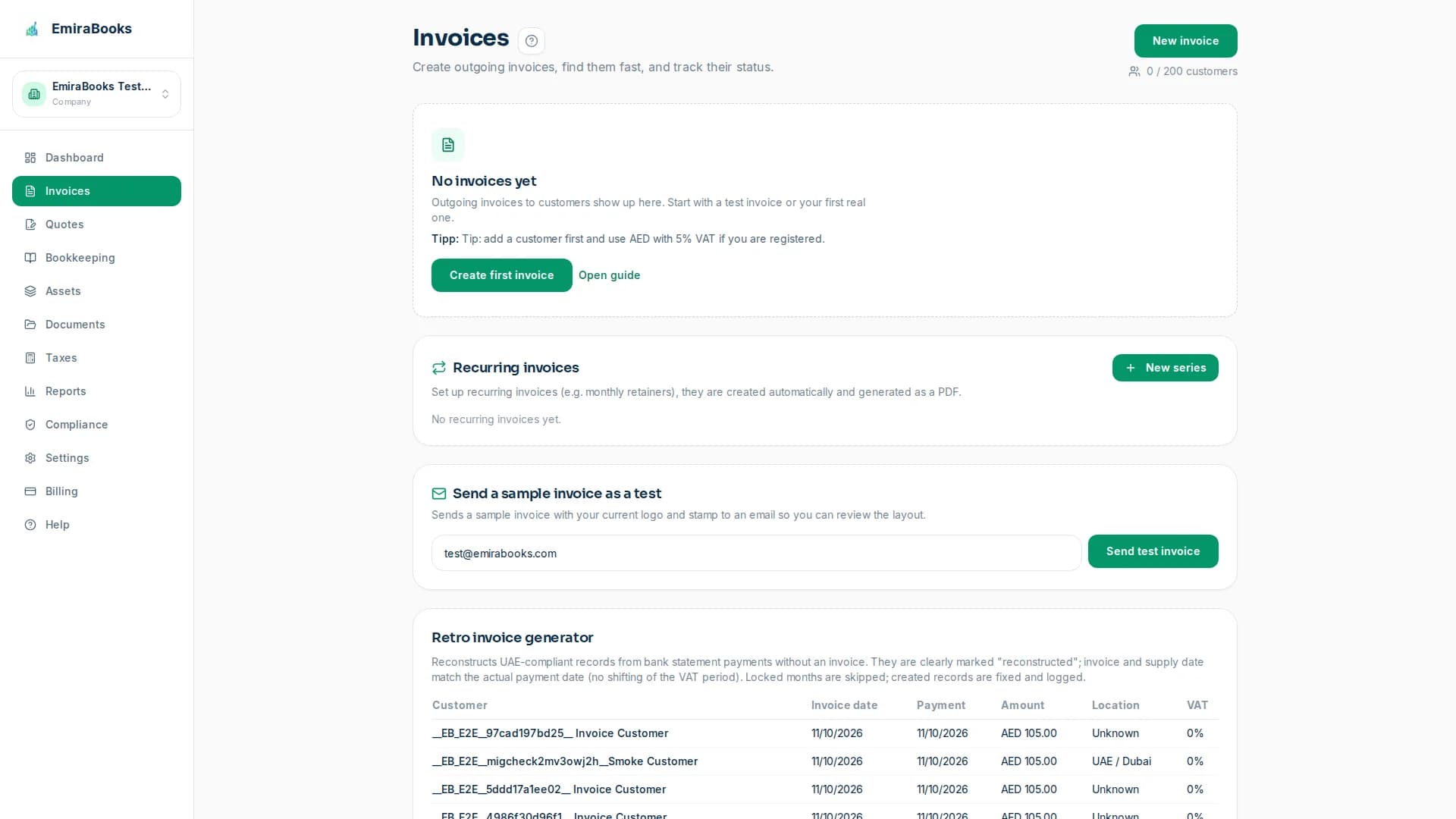The width and height of the screenshot is (1456, 819).
Task: Click the Customer column header
Action: click(x=460, y=705)
